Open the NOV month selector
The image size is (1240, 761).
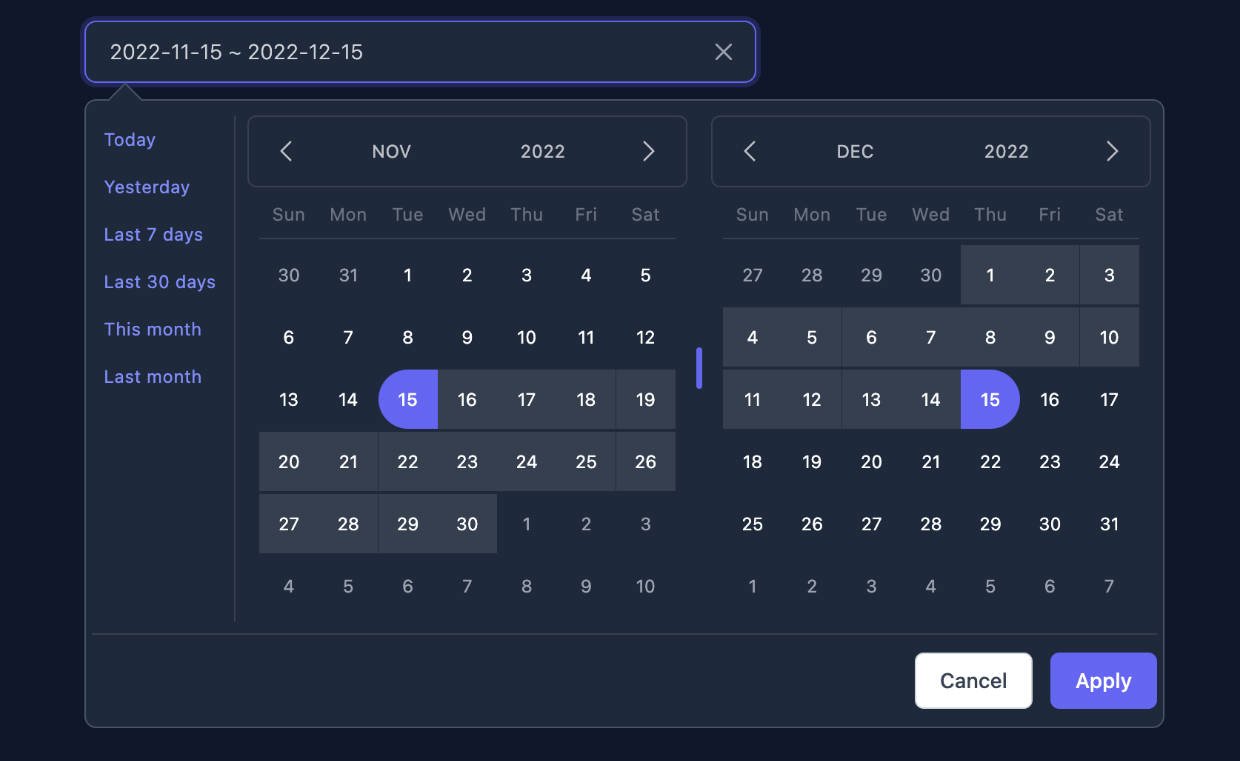click(x=391, y=151)
